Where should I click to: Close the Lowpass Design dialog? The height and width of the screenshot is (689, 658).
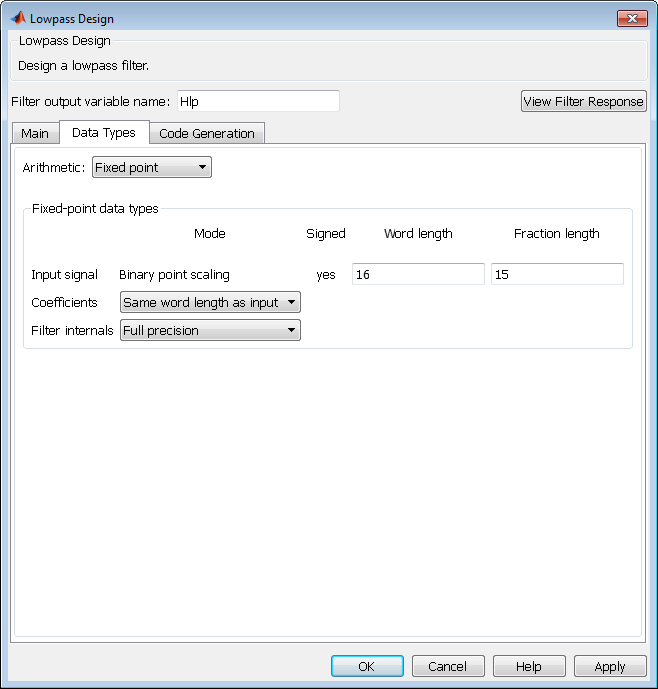pyautogui.click(x=631, y=18)
